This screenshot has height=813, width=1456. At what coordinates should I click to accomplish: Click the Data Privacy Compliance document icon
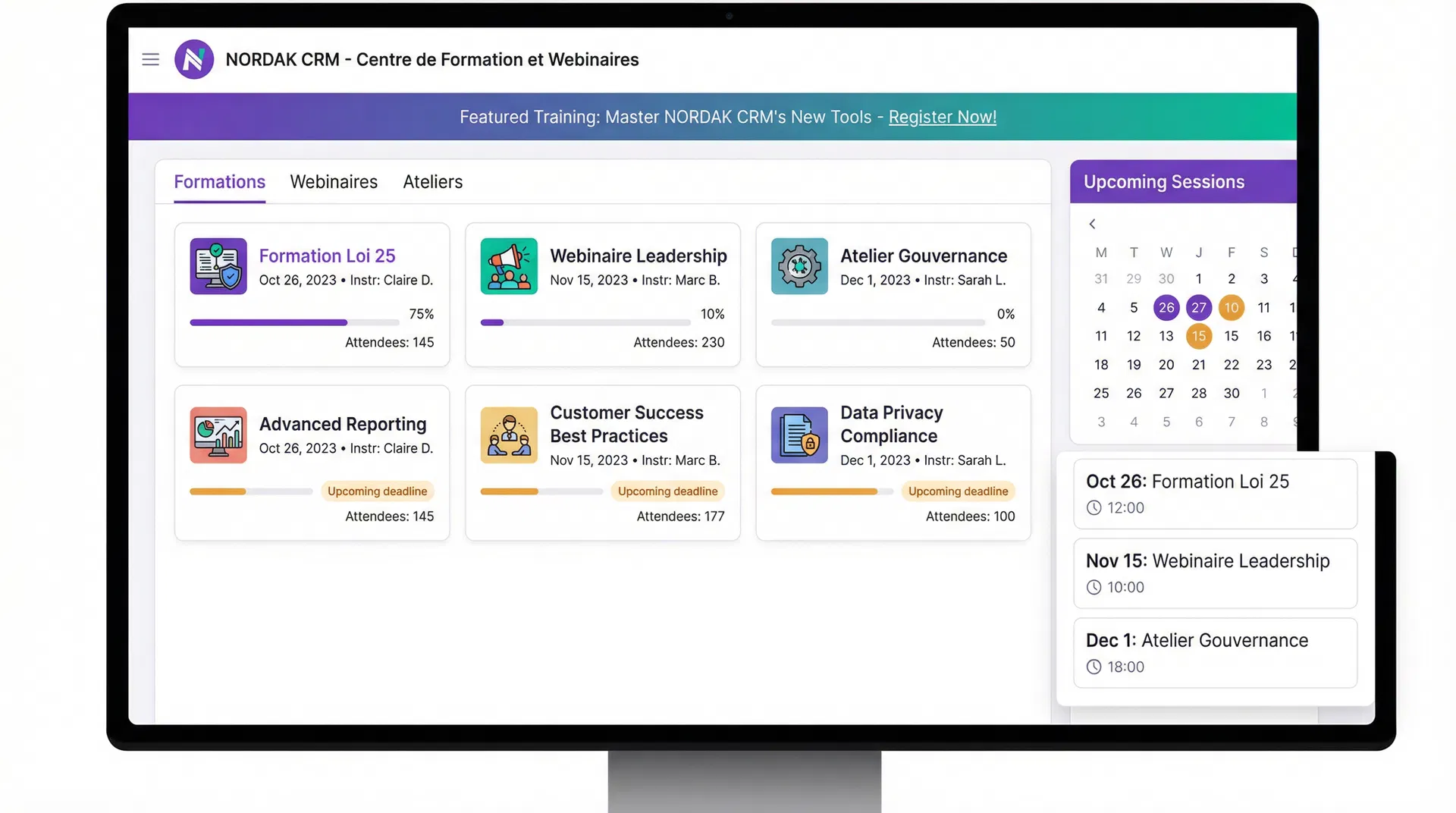[799, 435]
